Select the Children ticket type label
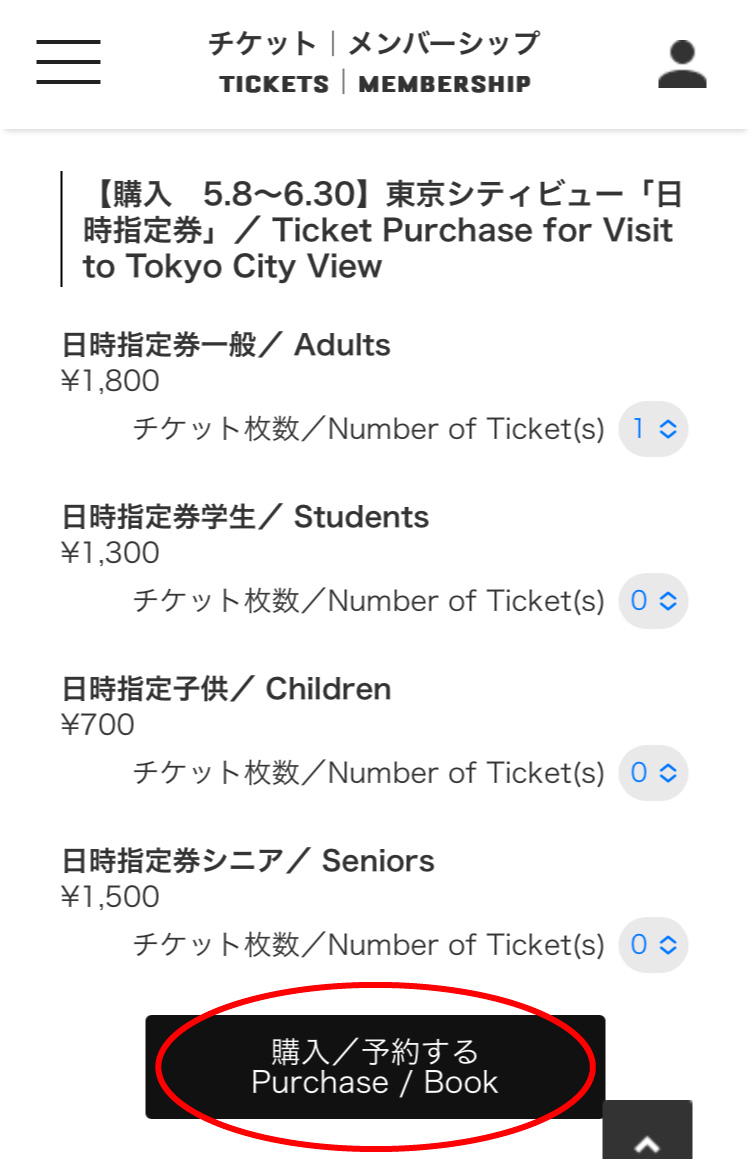 pyautogui.click(x=226, y=689)
